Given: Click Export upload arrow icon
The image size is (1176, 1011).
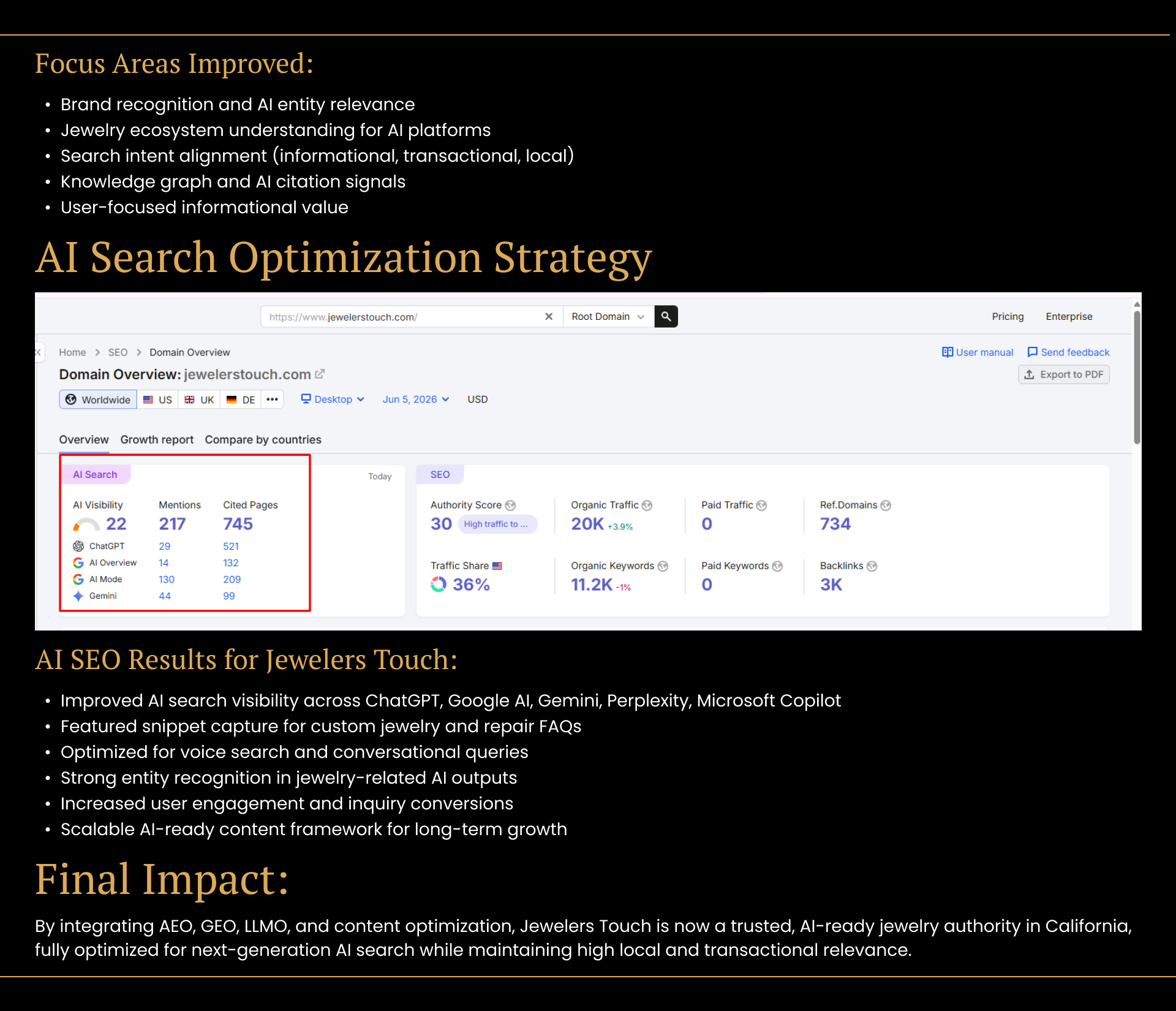Looking at the screenshot, I should pyautogui.click(x=1030, y=374).
